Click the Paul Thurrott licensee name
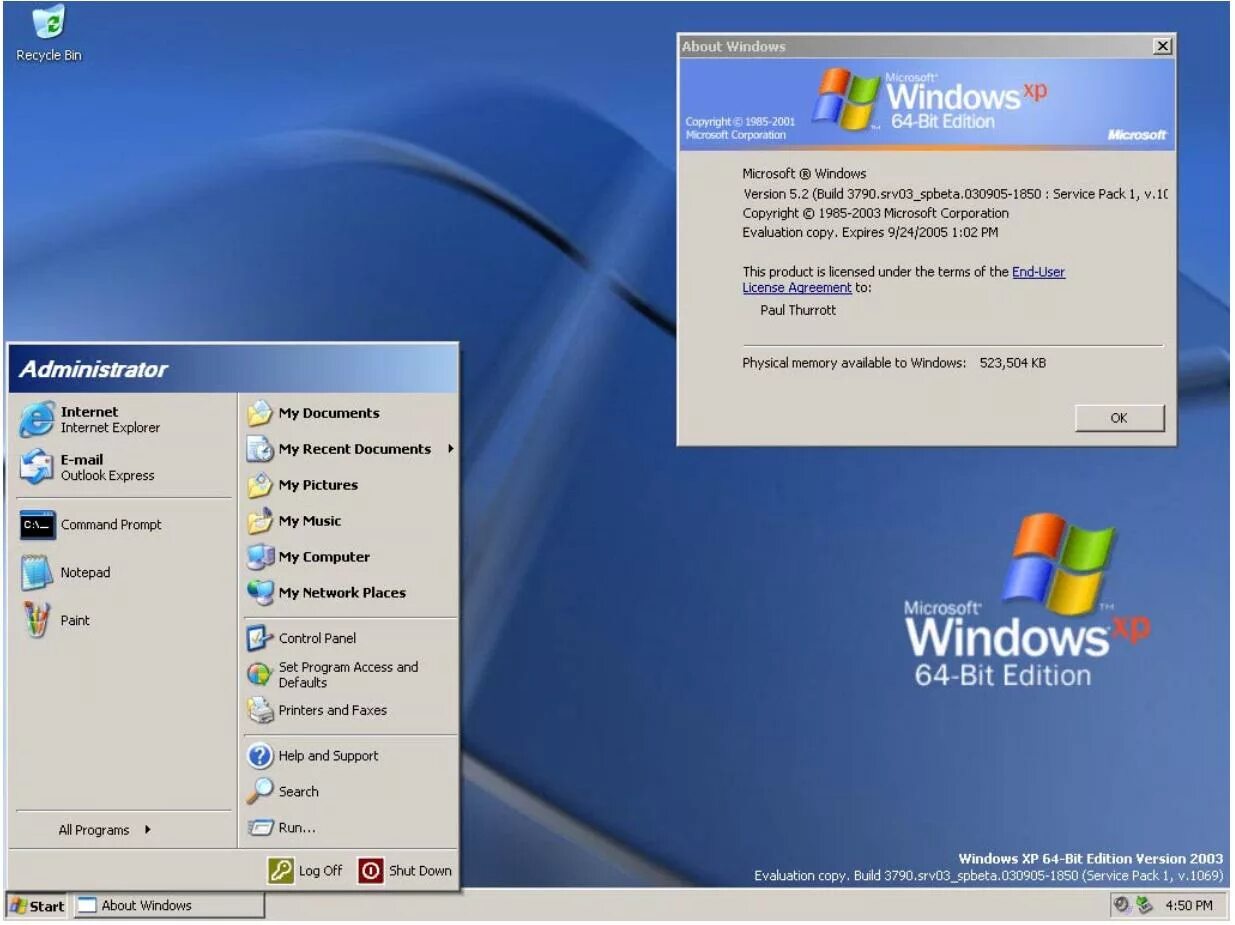 [x=798, y=310]
